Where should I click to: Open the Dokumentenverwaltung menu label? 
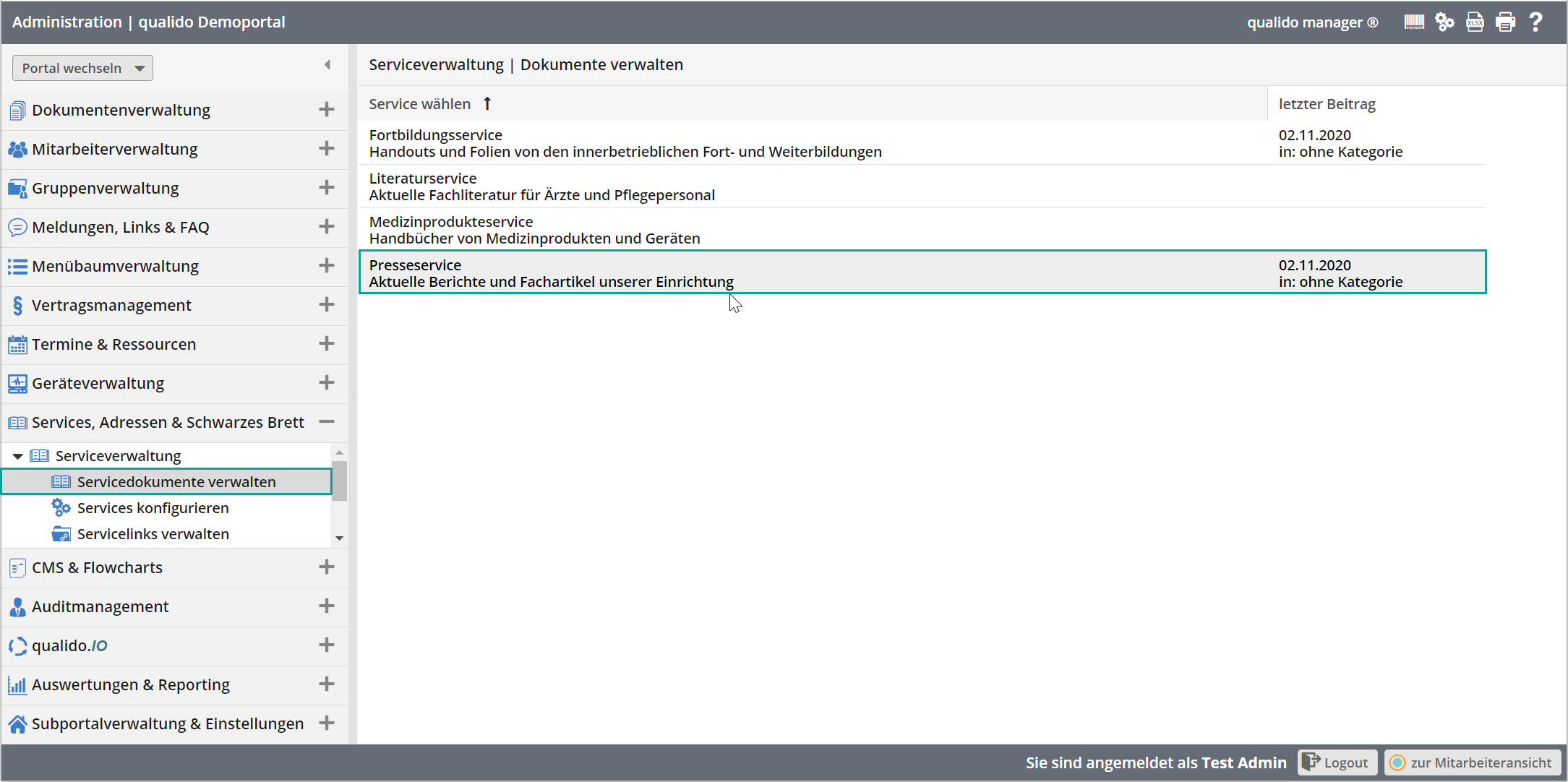[x=121, y=111]
